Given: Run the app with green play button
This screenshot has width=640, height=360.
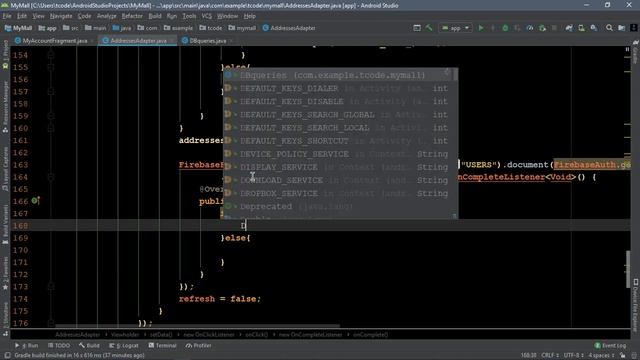Looking at the screenshot, I should (x=481, y=28).
